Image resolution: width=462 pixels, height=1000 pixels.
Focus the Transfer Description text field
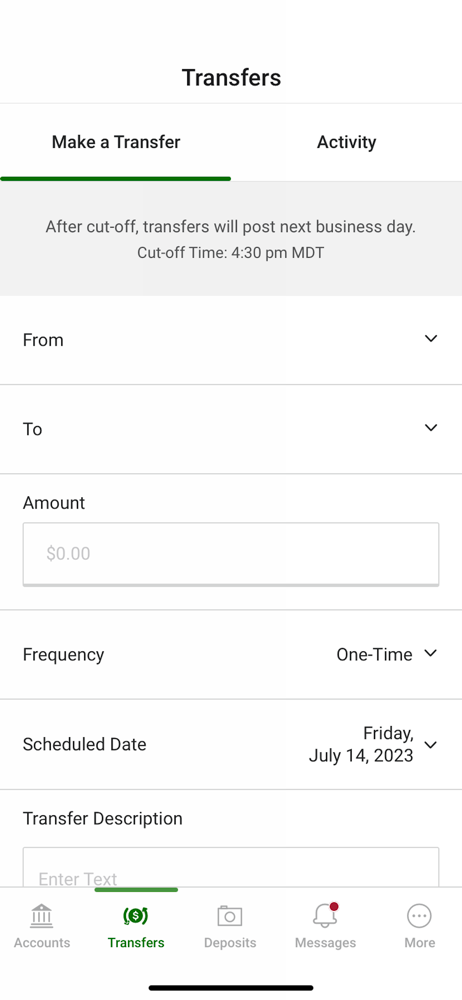click(x=231, y=867)
